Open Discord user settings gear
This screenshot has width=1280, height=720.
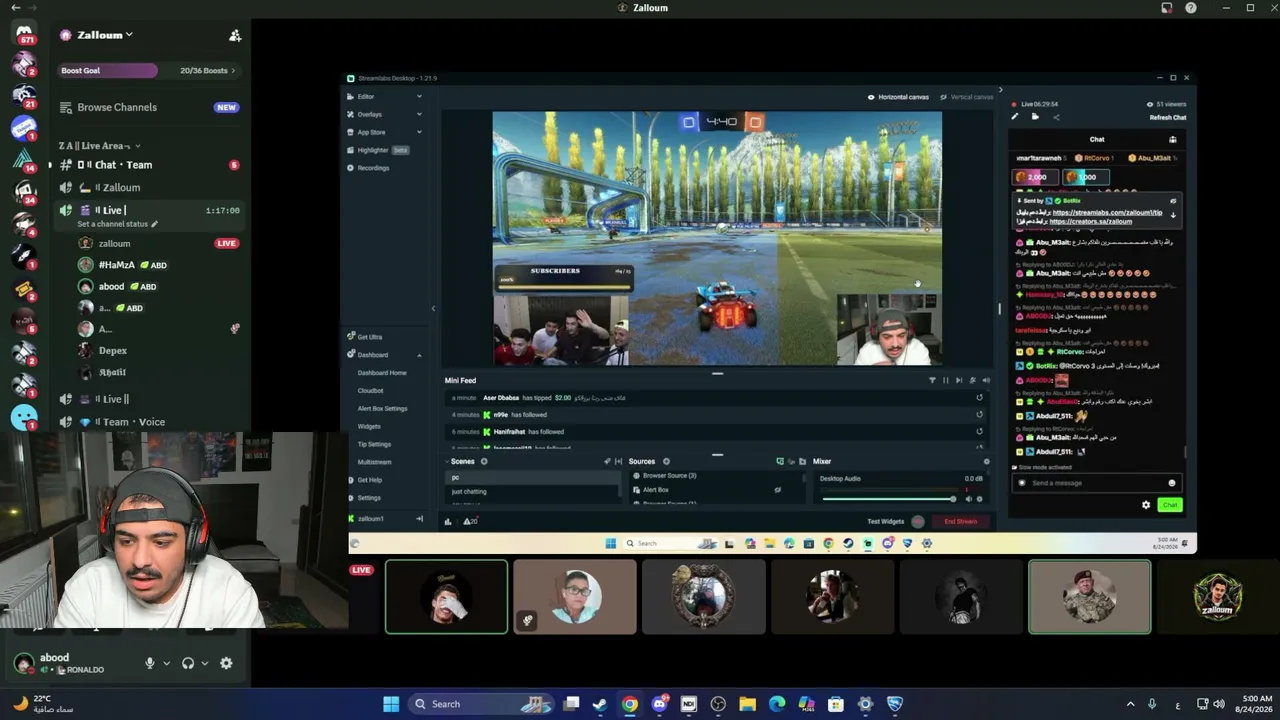(226, 663)
